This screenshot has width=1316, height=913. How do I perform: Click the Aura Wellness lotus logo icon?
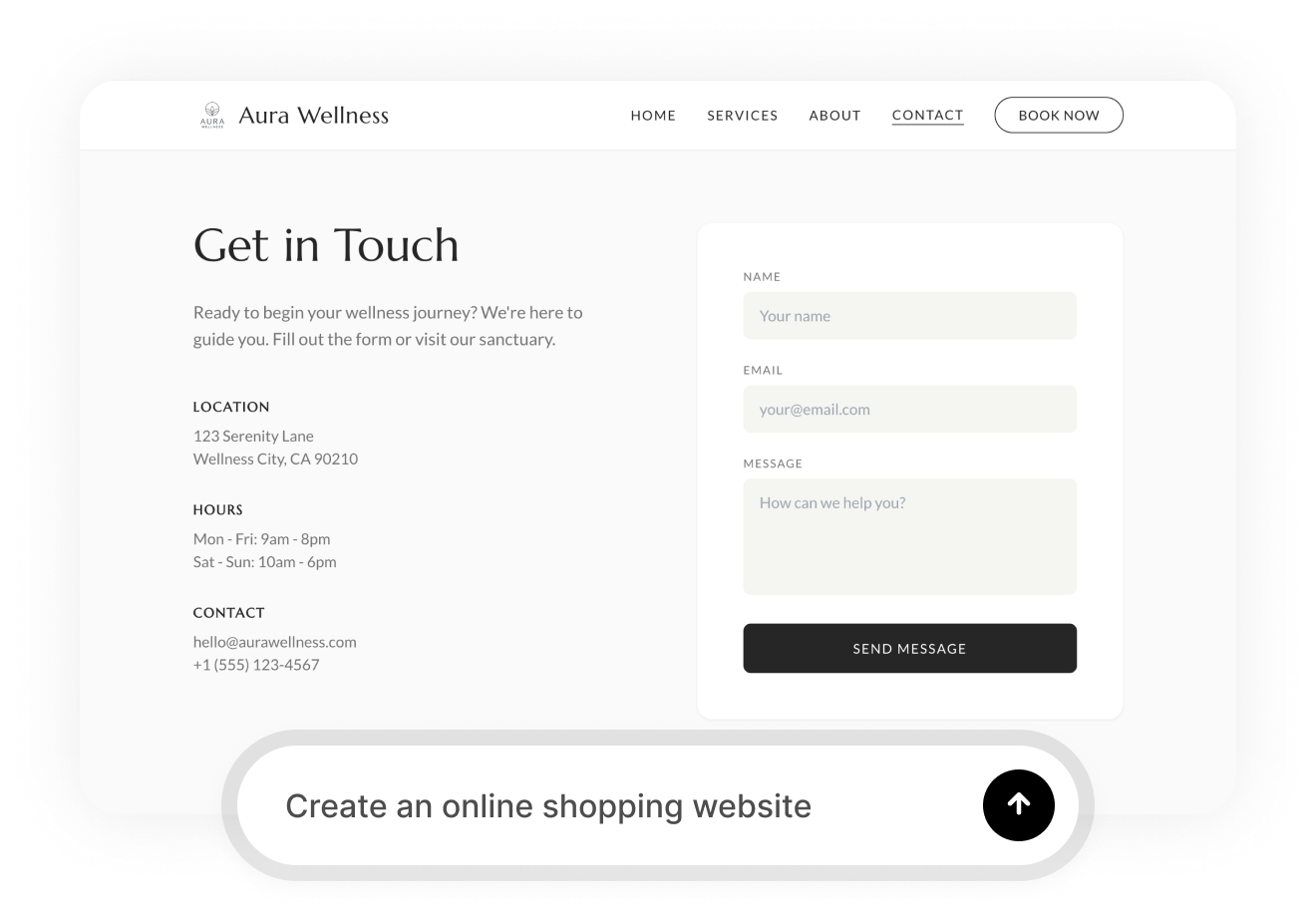click(210, 114)
